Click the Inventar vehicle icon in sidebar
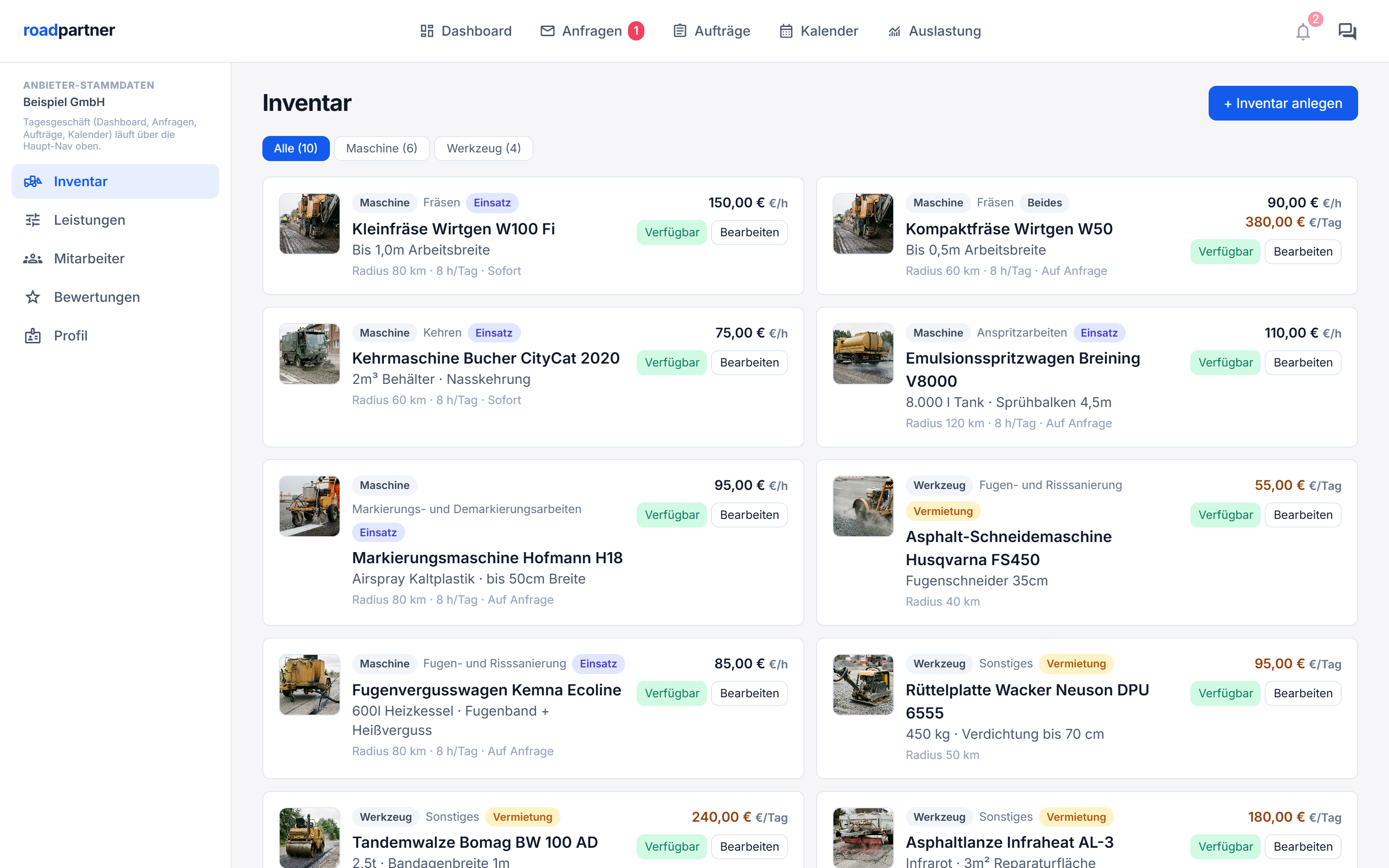The width and height of the screenshot is (1389, 868). (33, 181)
